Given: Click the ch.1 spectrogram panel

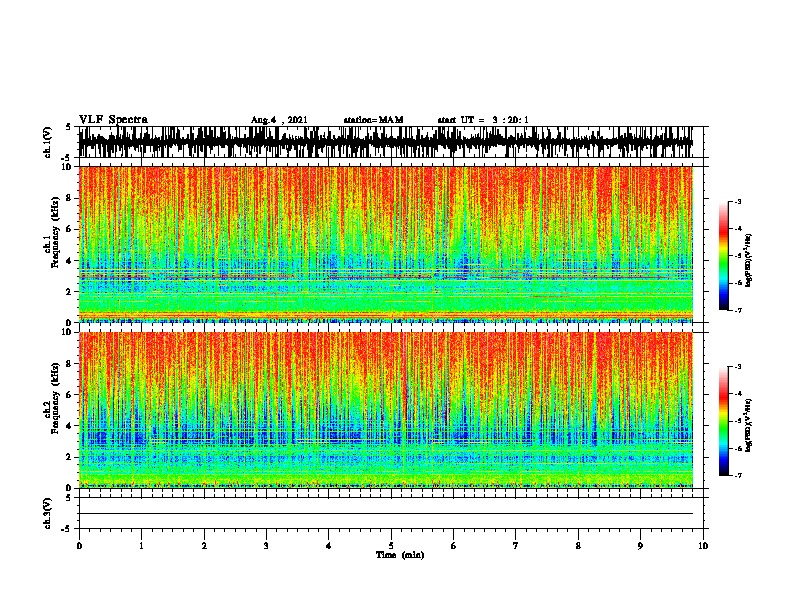Looking at the screenshot, I should pos(386,244).
